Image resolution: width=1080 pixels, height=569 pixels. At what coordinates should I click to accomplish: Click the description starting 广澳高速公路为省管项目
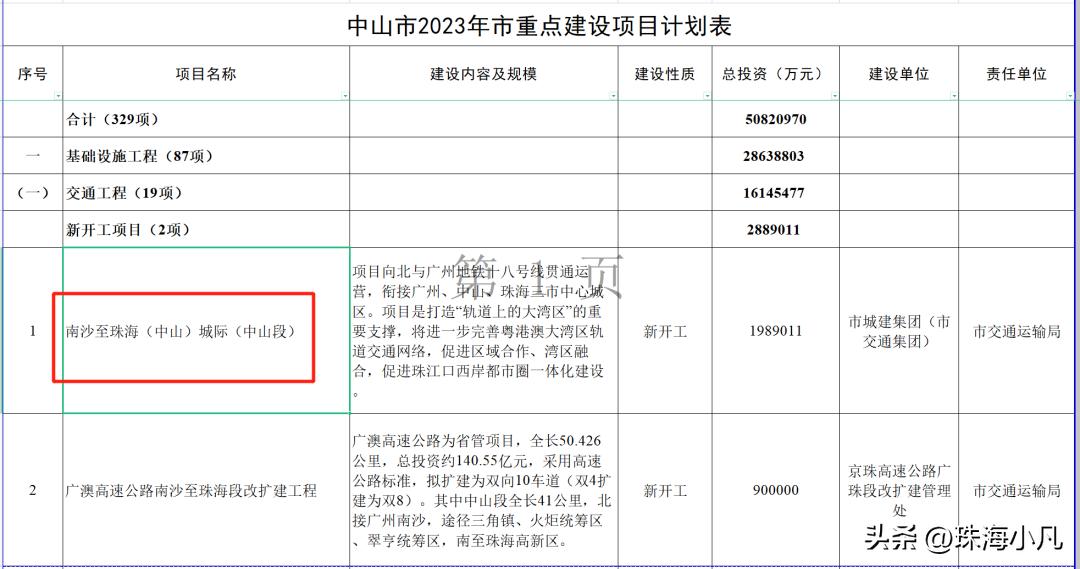point(484,490)
